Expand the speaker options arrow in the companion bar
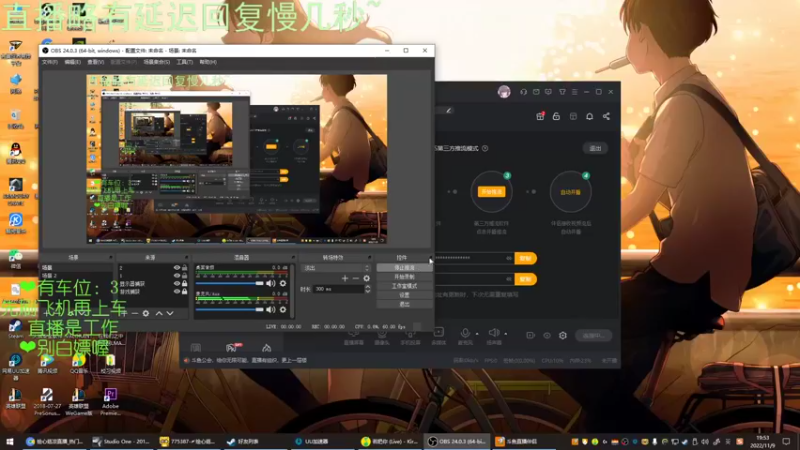This screenshot has height=450, width=800. (x=506, y=334)
